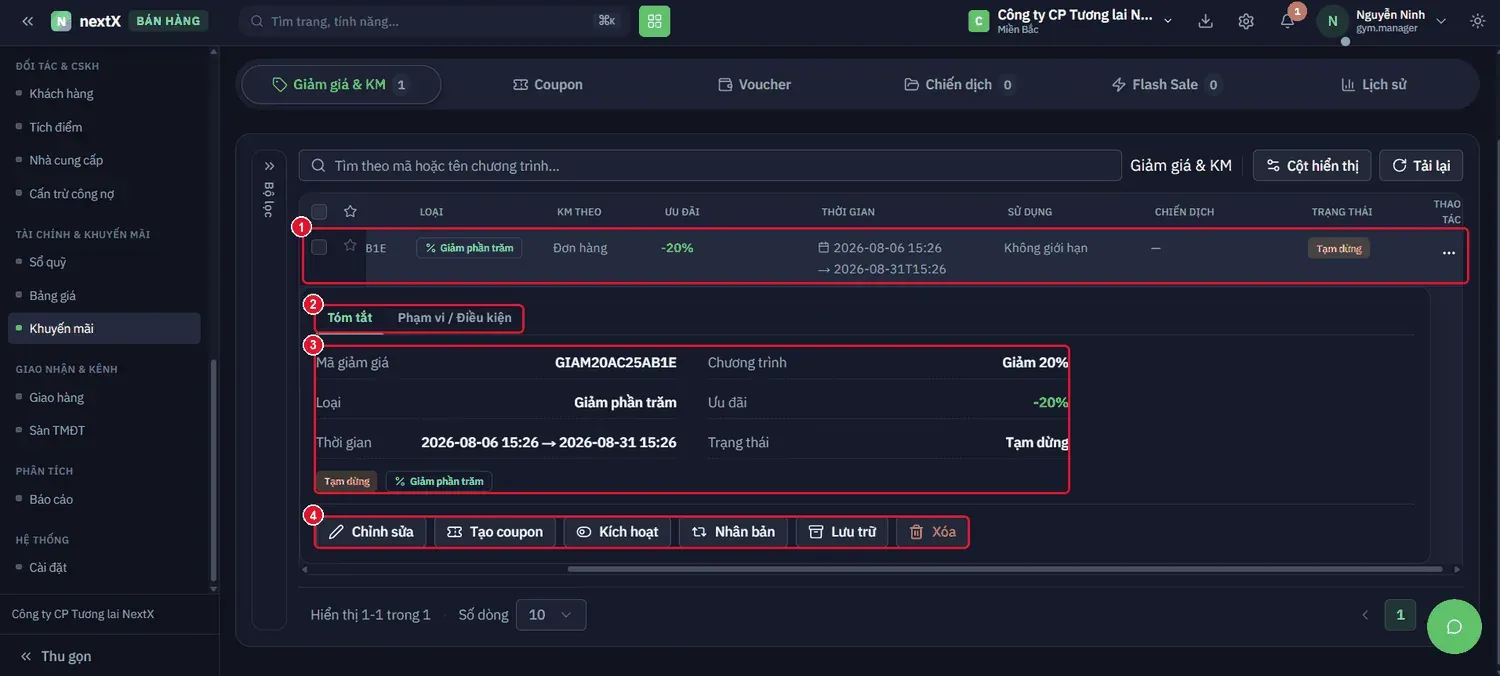Click the Cột hiển thị button

pyautogui.click(x=1312, y=165)
